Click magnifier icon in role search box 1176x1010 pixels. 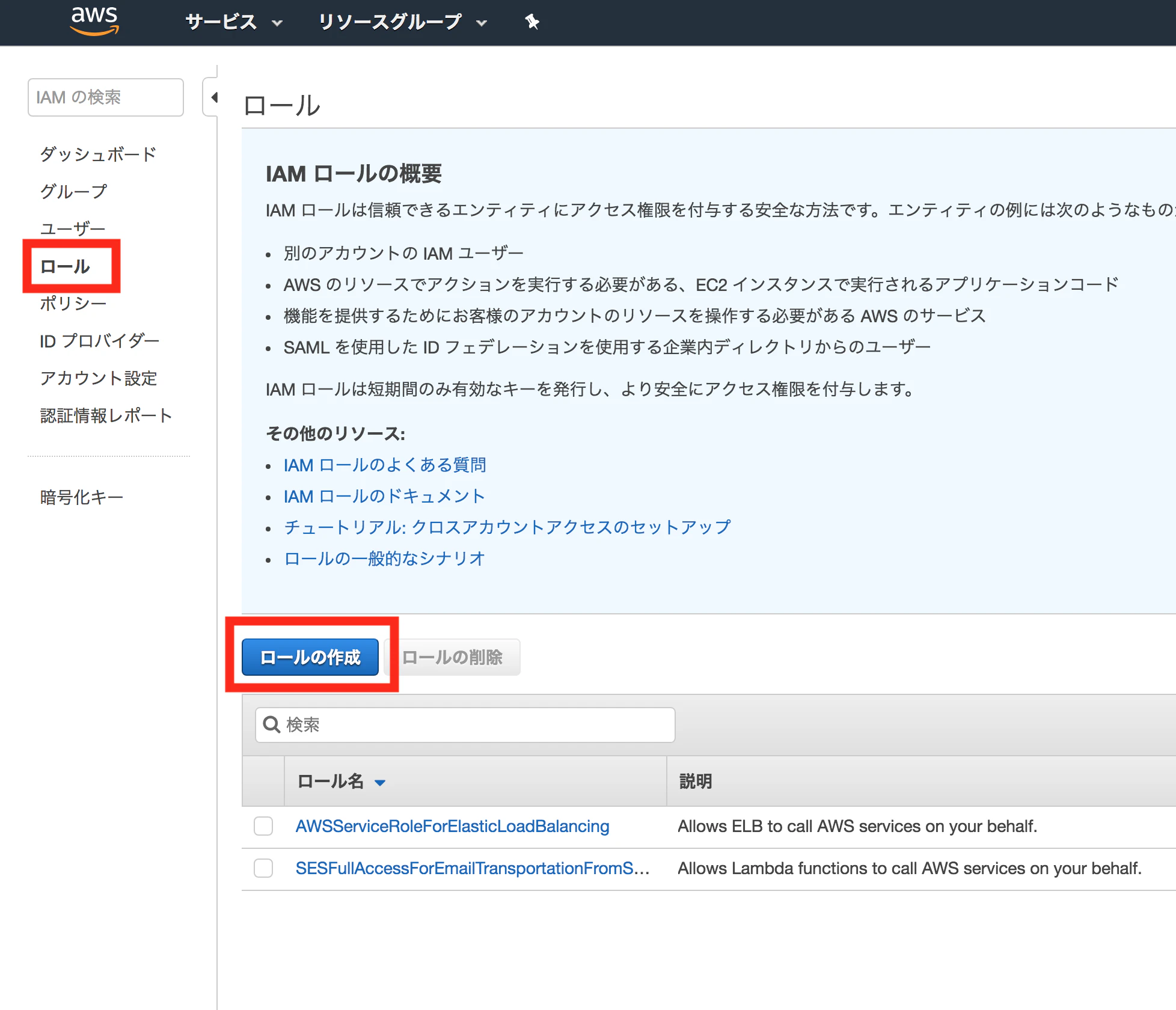click(x=272, y=724)
